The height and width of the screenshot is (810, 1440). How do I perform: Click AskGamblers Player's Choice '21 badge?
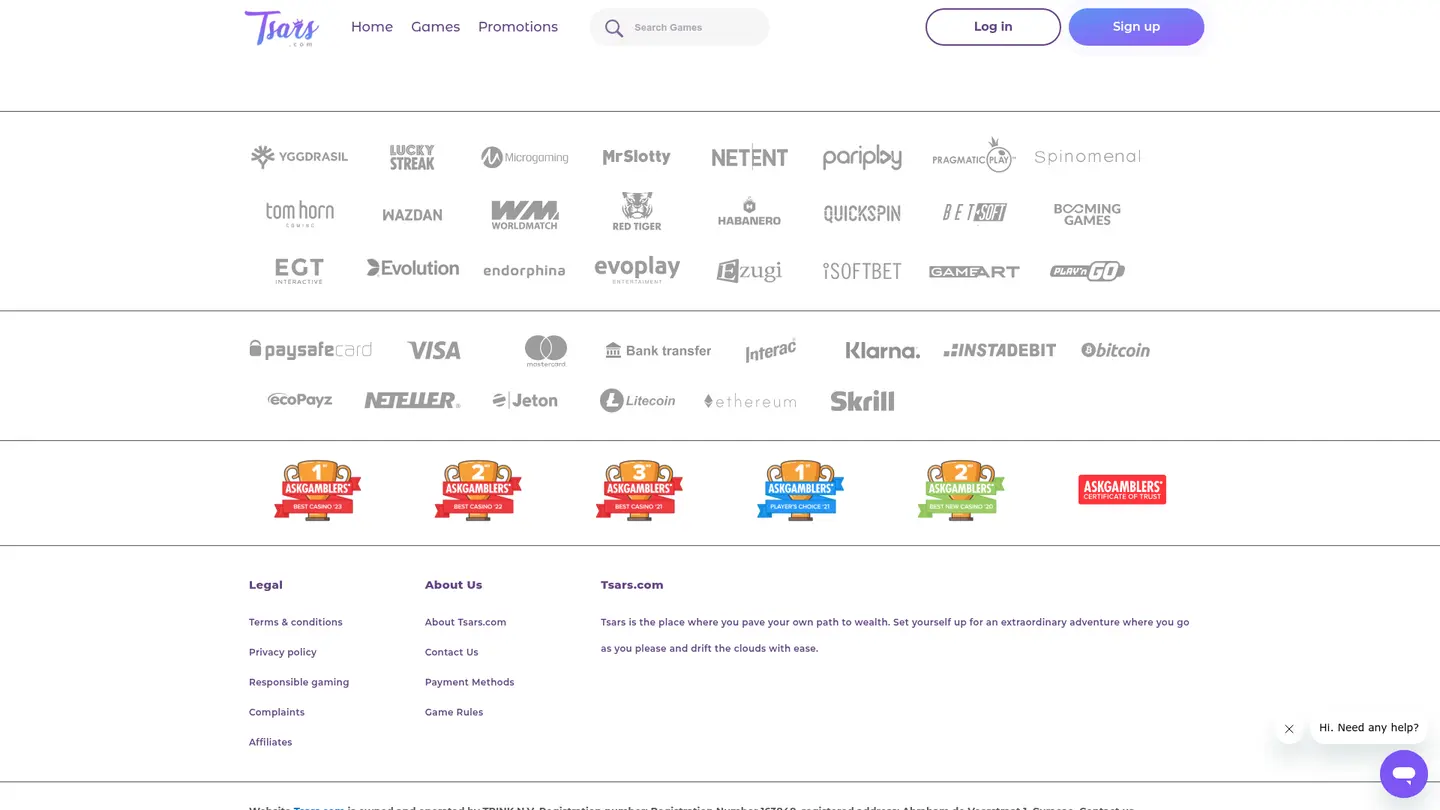(800, 490)
